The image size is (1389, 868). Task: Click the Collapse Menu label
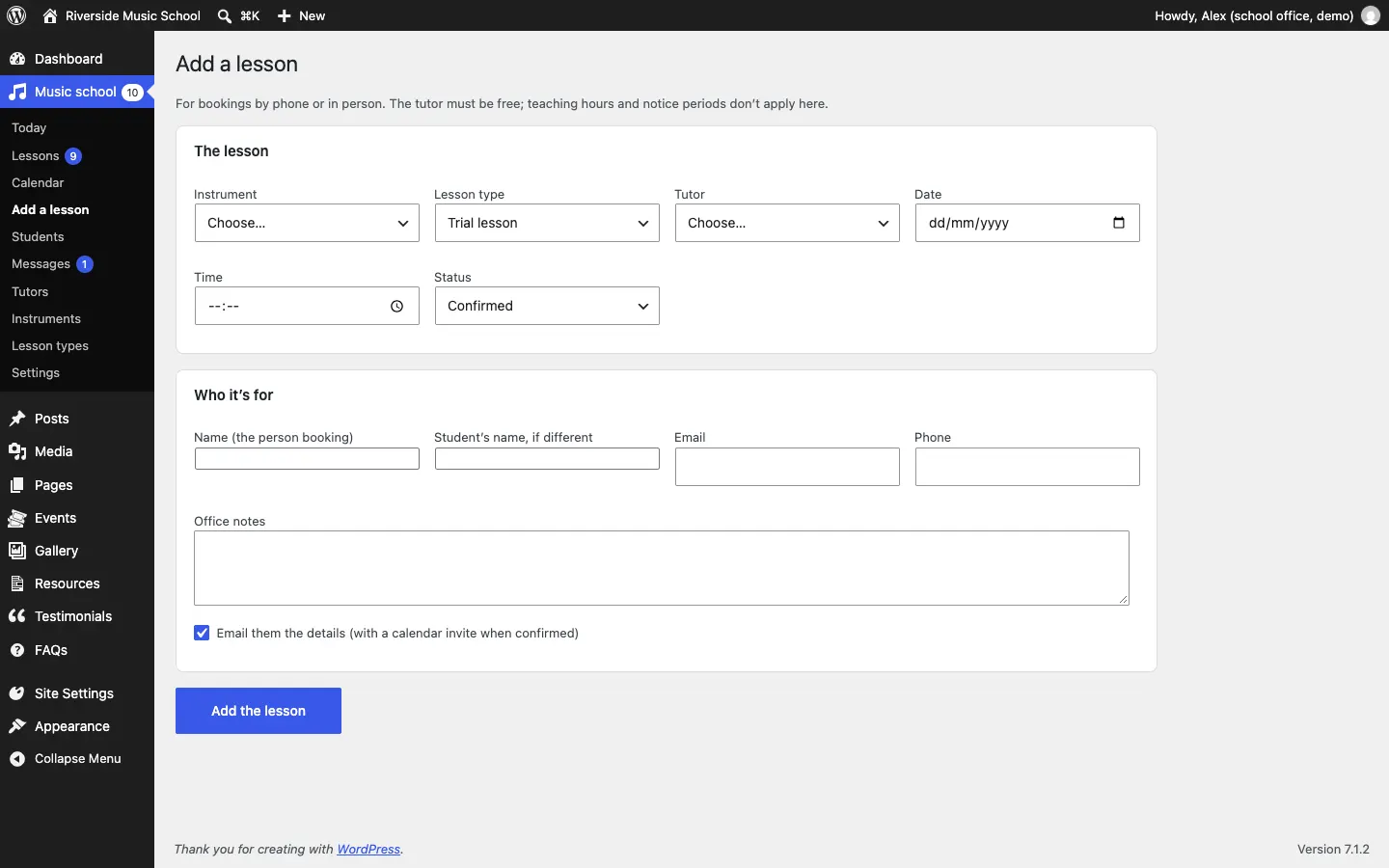78,759
